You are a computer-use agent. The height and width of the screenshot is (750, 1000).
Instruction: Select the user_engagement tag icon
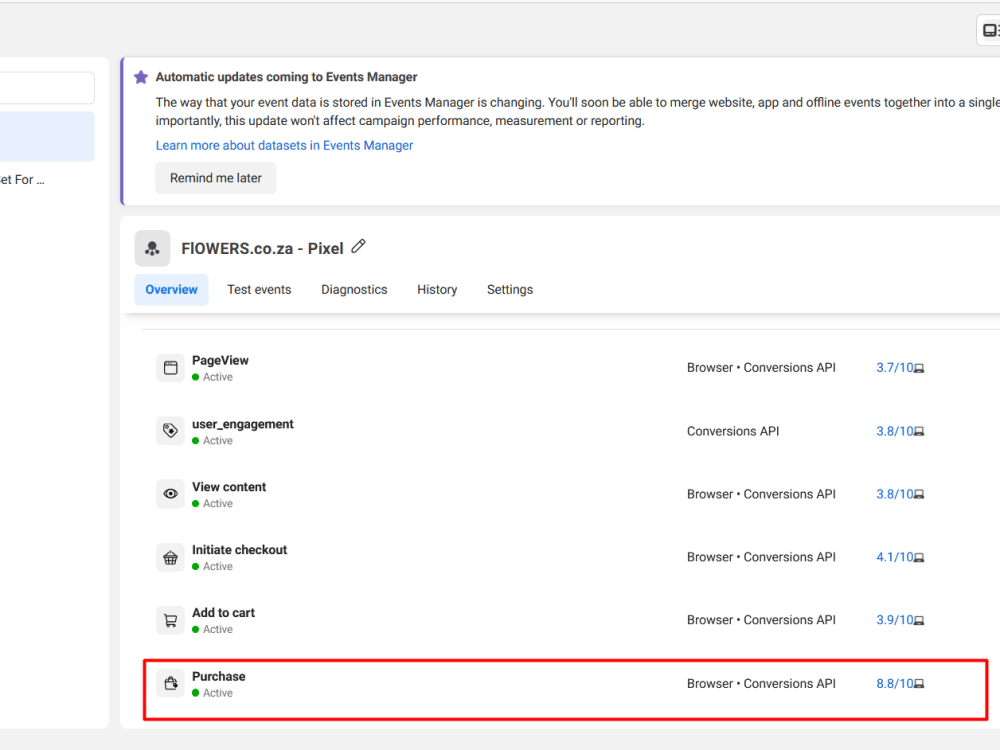[170, 430]
